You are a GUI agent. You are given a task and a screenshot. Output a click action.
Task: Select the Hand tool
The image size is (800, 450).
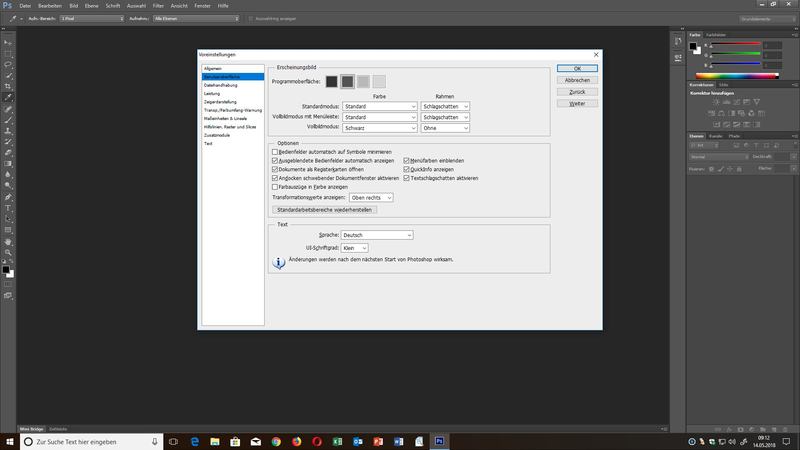pos(8,242)
